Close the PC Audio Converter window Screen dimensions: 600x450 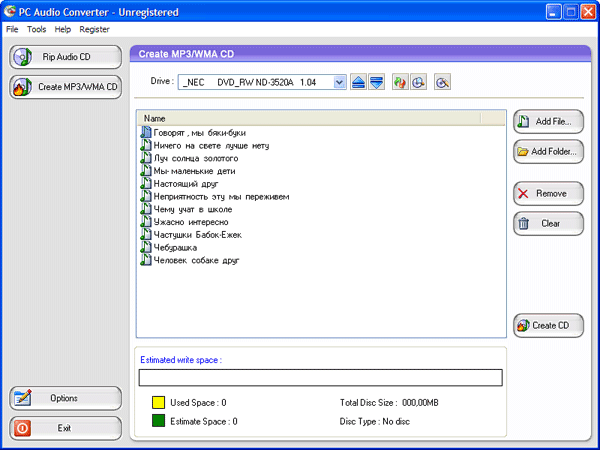tap(588, 12)
